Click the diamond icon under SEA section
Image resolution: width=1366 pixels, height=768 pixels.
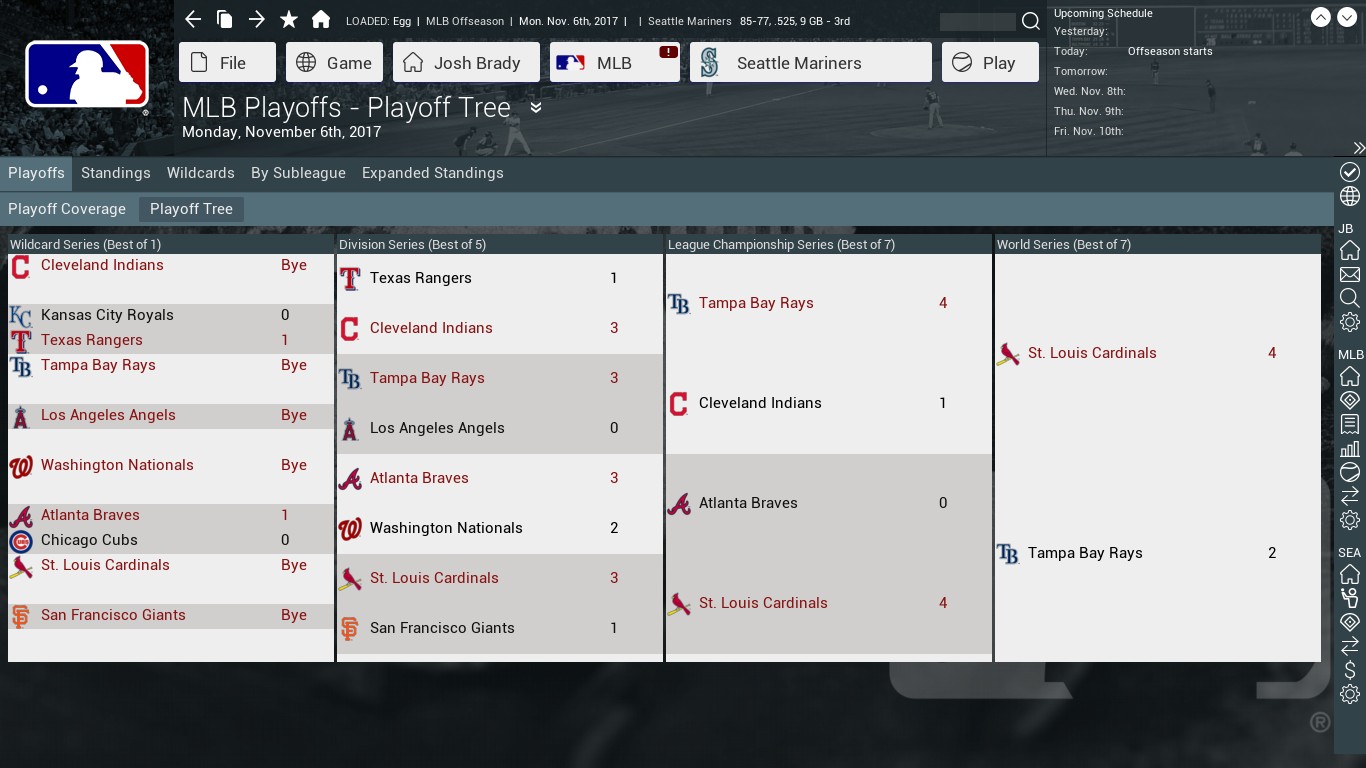(1350, 622)
